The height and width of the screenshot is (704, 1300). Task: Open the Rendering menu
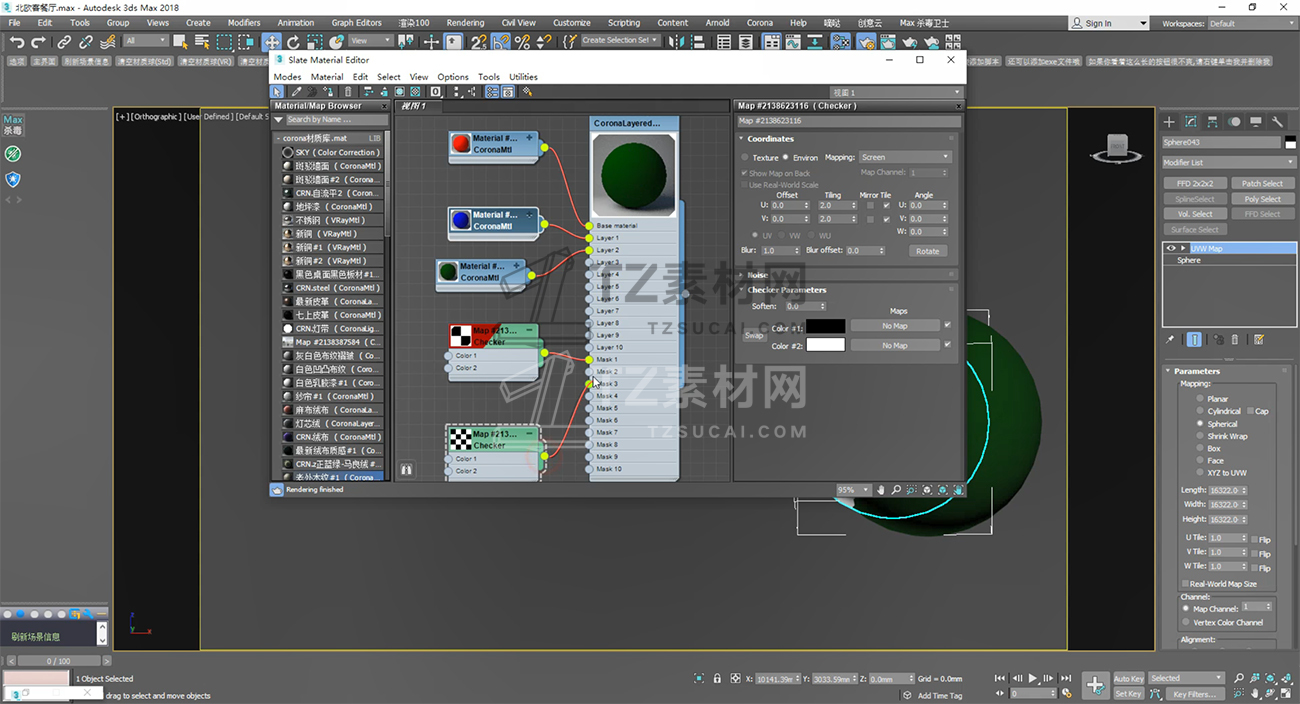[465, 22]
